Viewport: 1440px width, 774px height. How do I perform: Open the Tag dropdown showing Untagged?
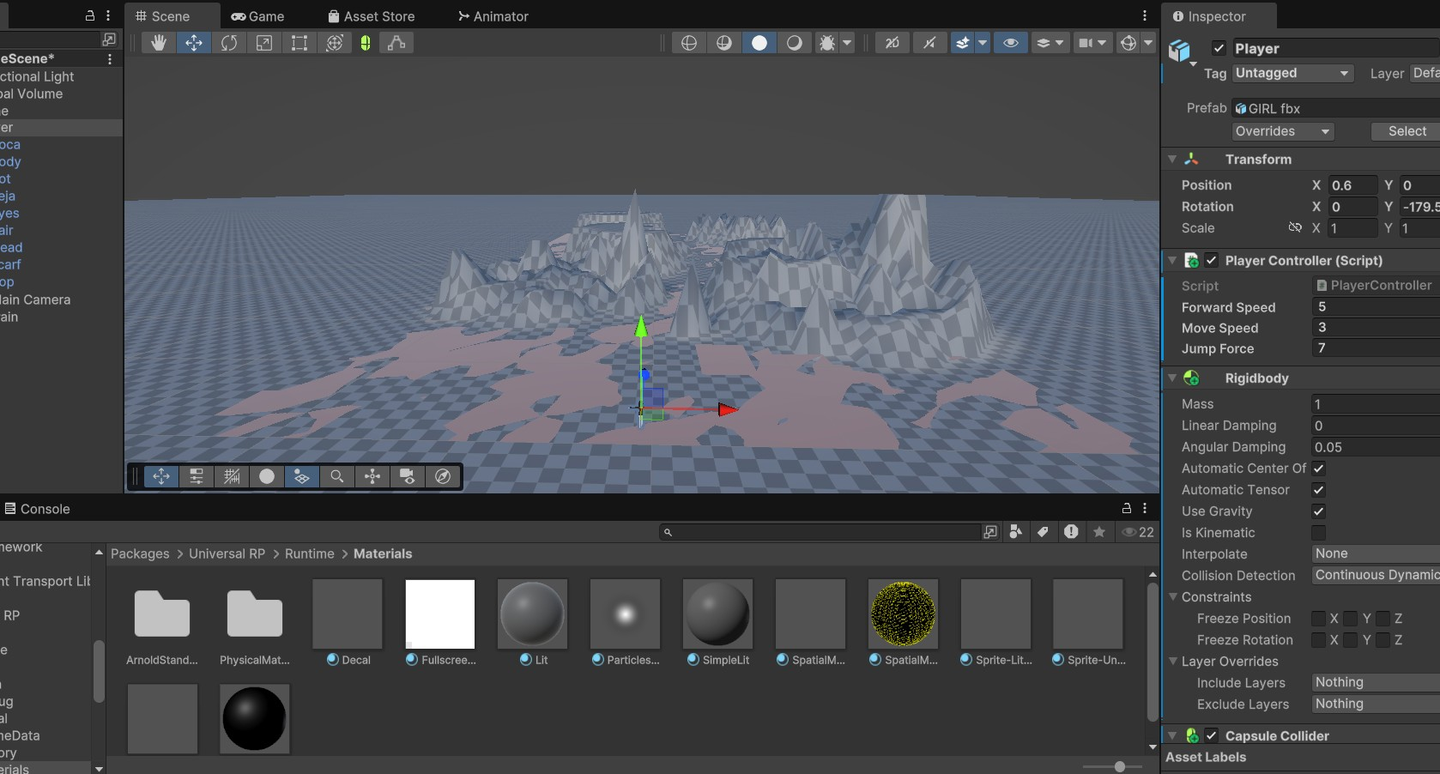click(x=1292, y=73)
